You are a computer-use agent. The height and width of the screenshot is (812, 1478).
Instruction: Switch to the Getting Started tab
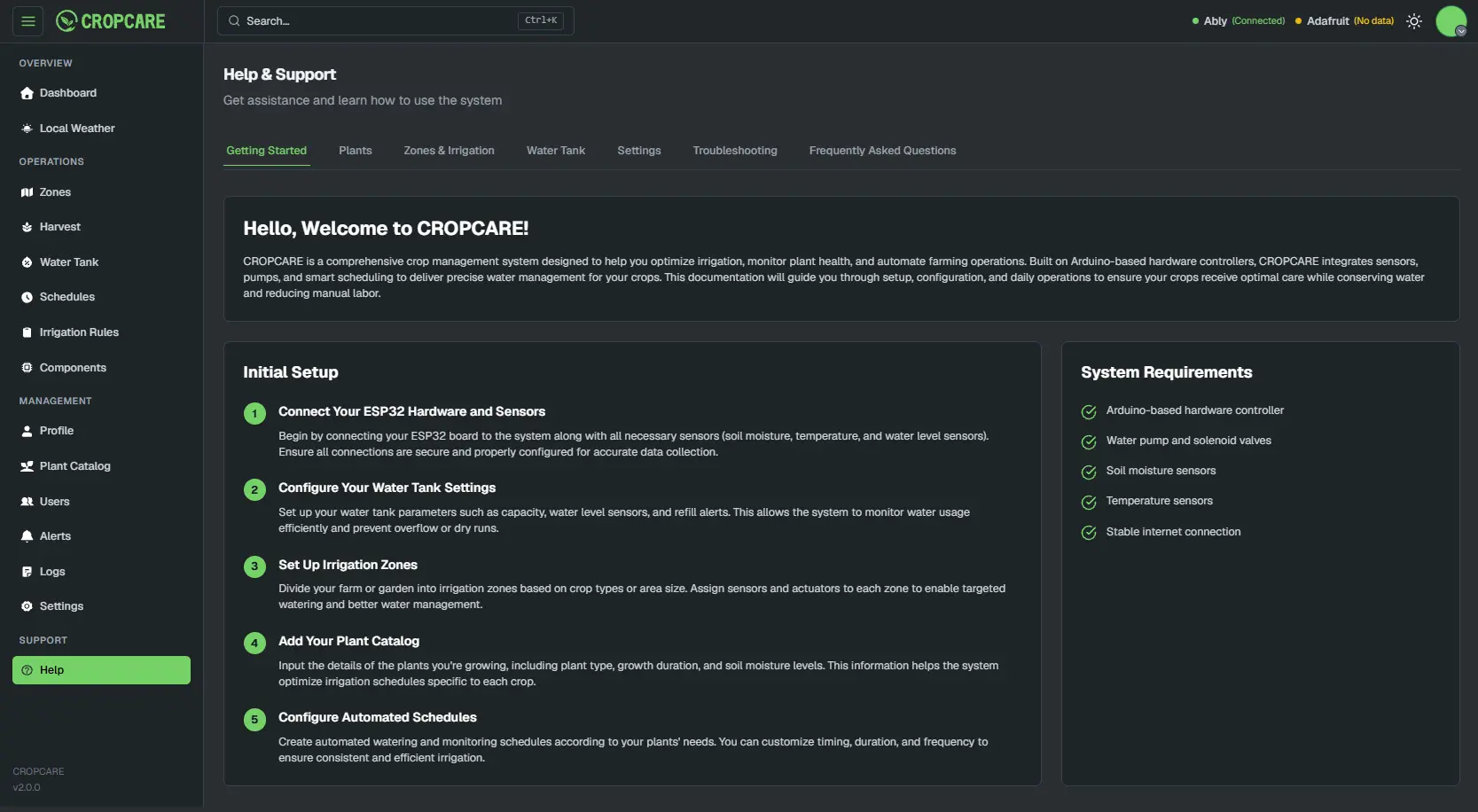(267, 151)
